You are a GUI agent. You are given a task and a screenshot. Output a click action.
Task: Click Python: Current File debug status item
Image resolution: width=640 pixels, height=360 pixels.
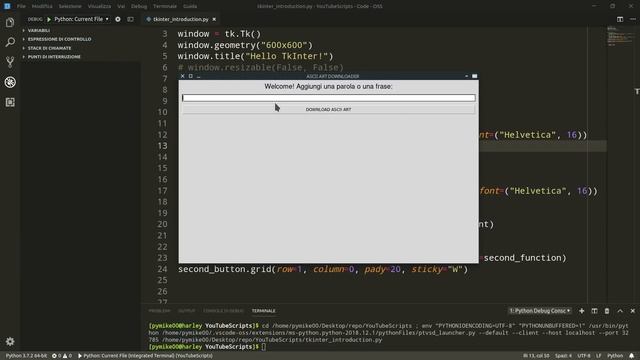(145, 356)
